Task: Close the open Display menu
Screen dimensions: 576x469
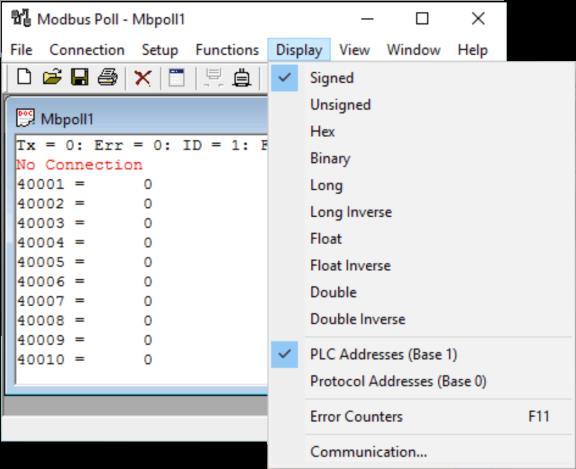Action: pos(299,50)
